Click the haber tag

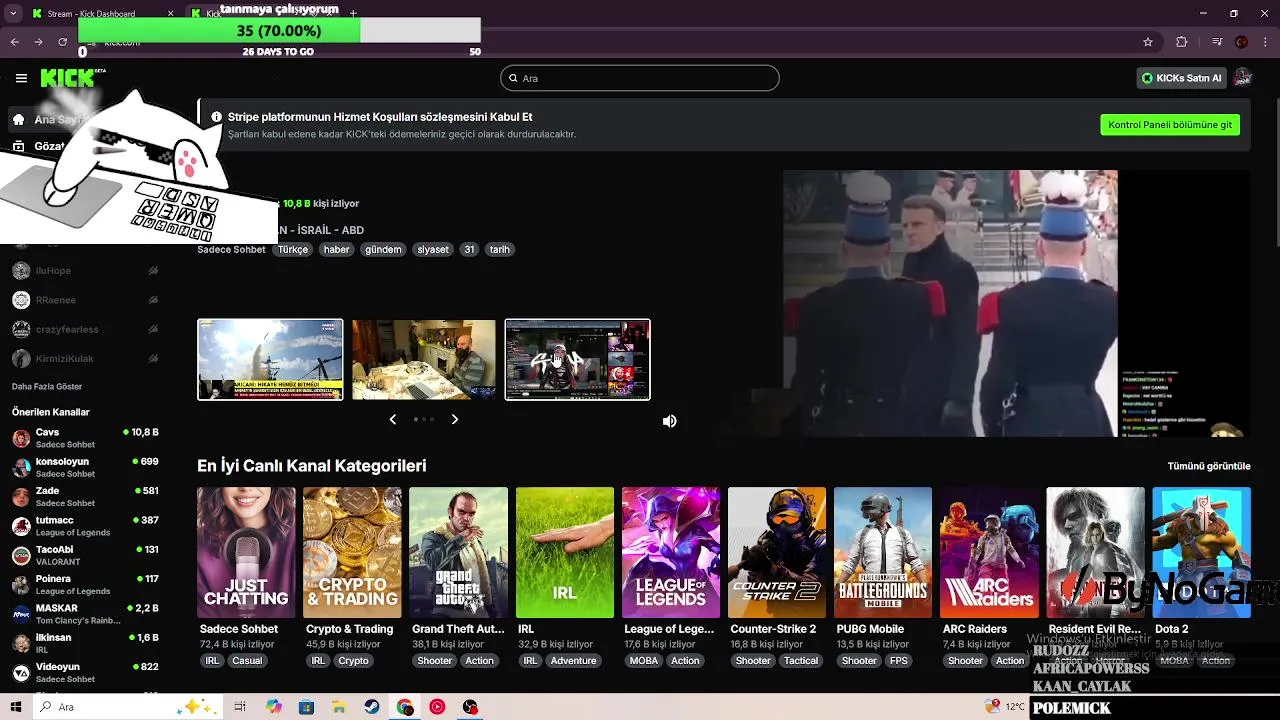337,249
